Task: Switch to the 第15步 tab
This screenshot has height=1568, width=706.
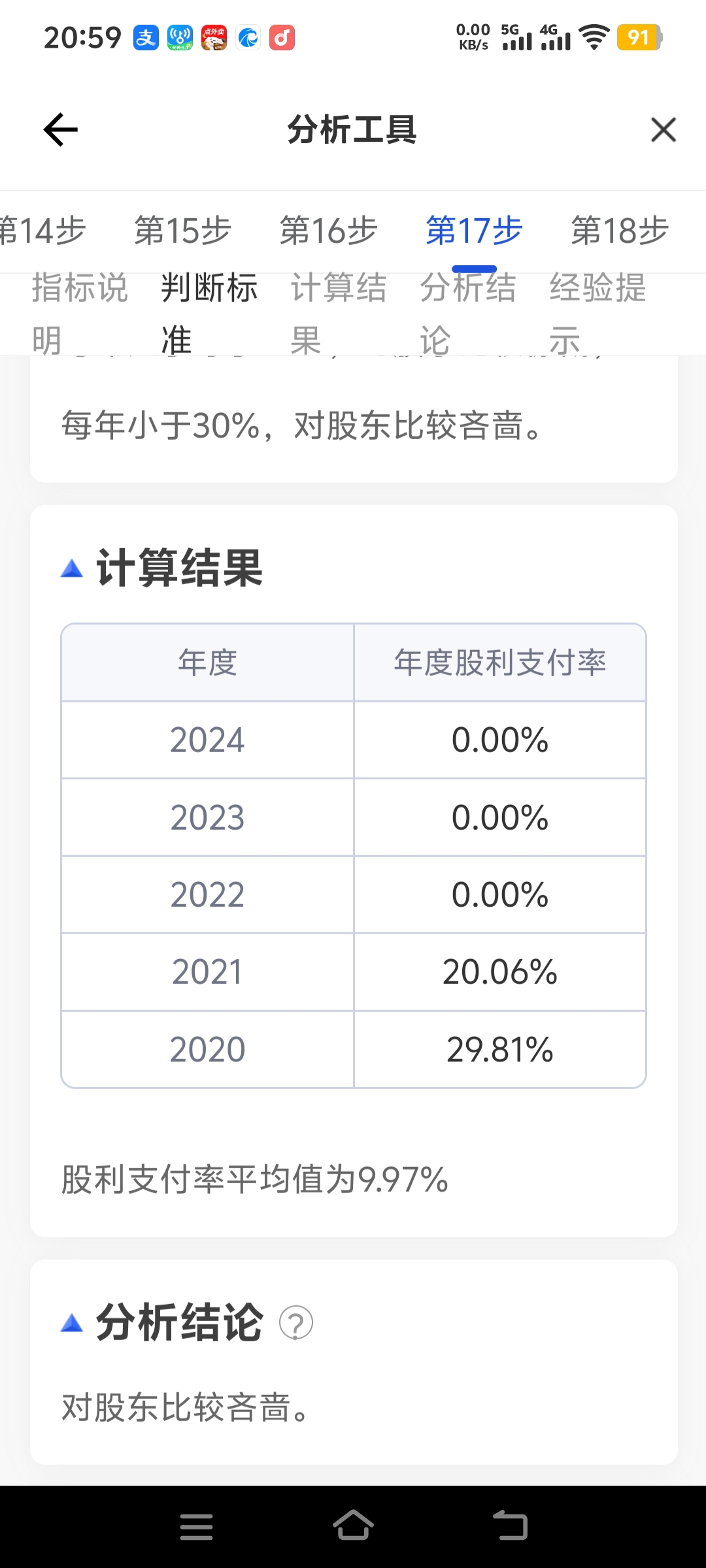Action: pyautogui.click(x=183, y=231)
